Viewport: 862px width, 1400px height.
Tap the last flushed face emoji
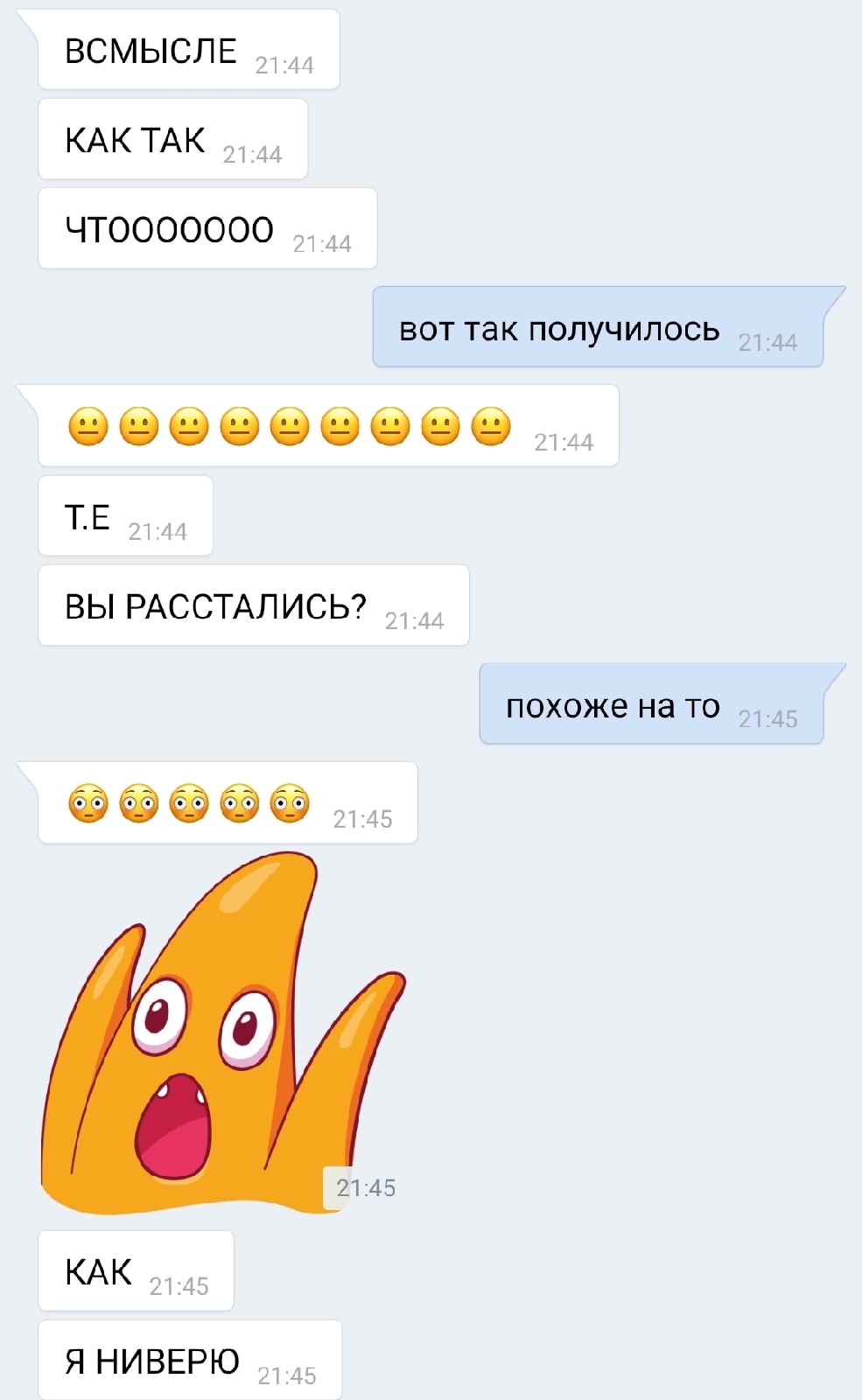point(290,803)
